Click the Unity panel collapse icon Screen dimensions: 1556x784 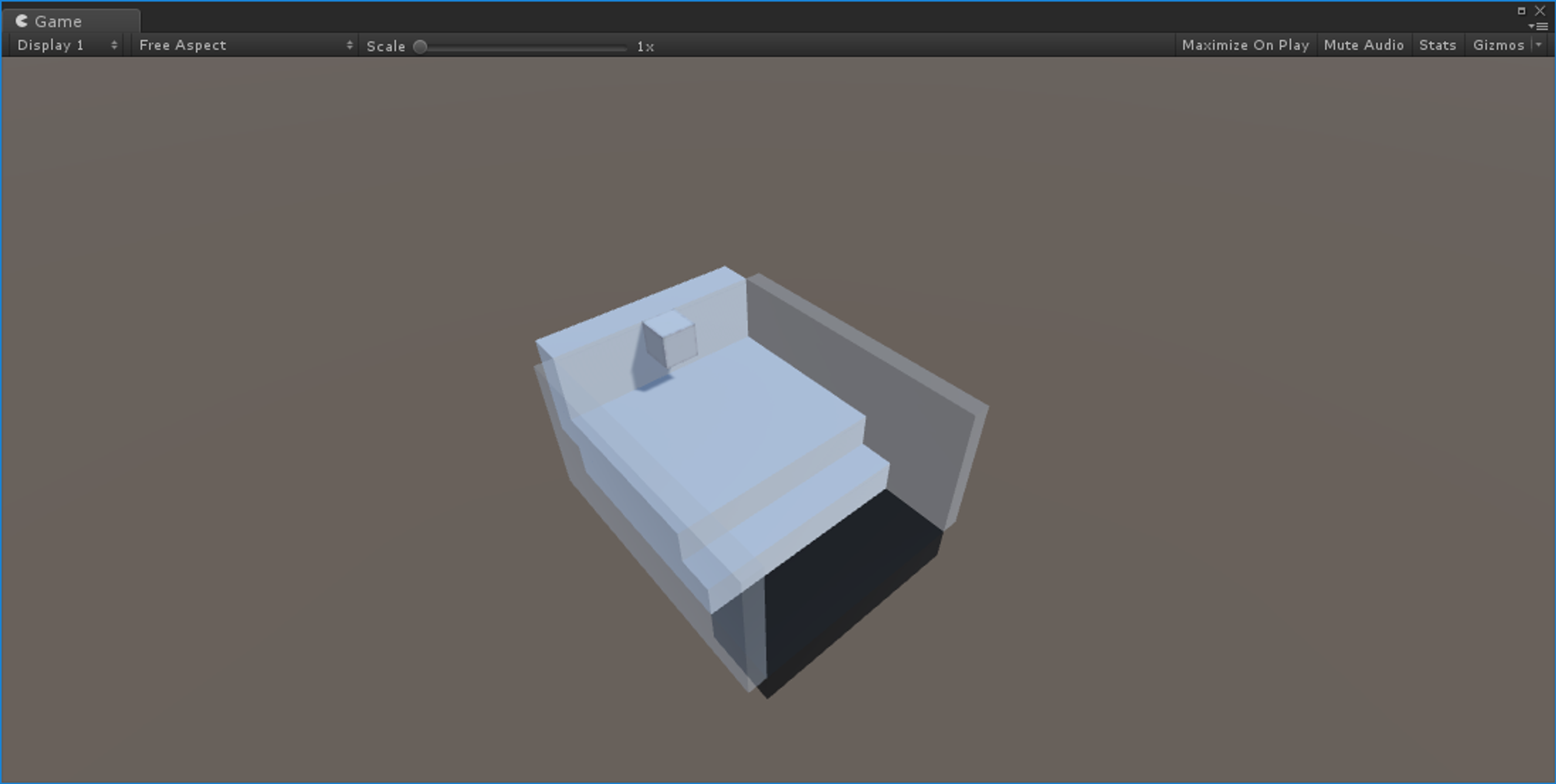(1538, 26)
